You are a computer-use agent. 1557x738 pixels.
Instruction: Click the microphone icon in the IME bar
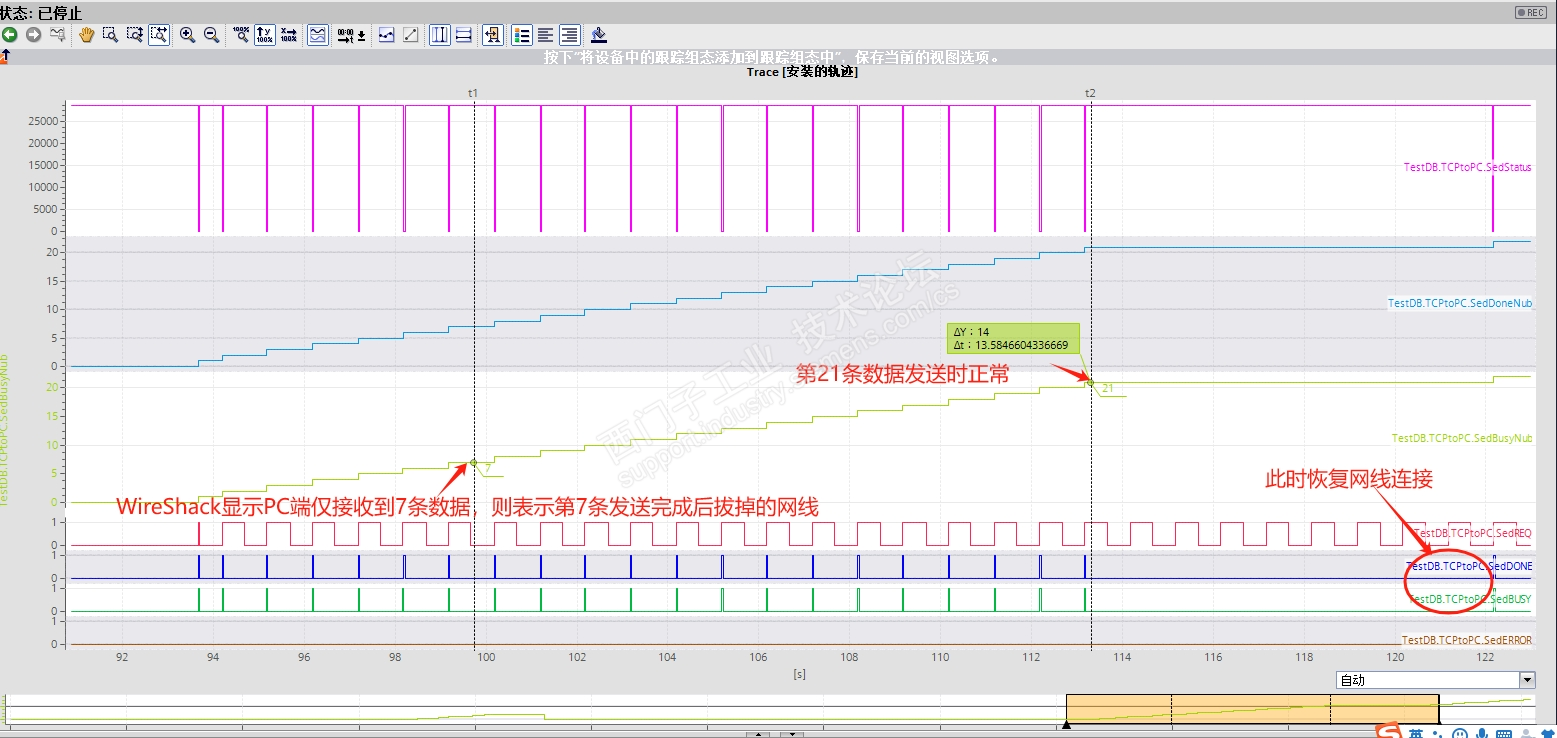point(1483,733)
